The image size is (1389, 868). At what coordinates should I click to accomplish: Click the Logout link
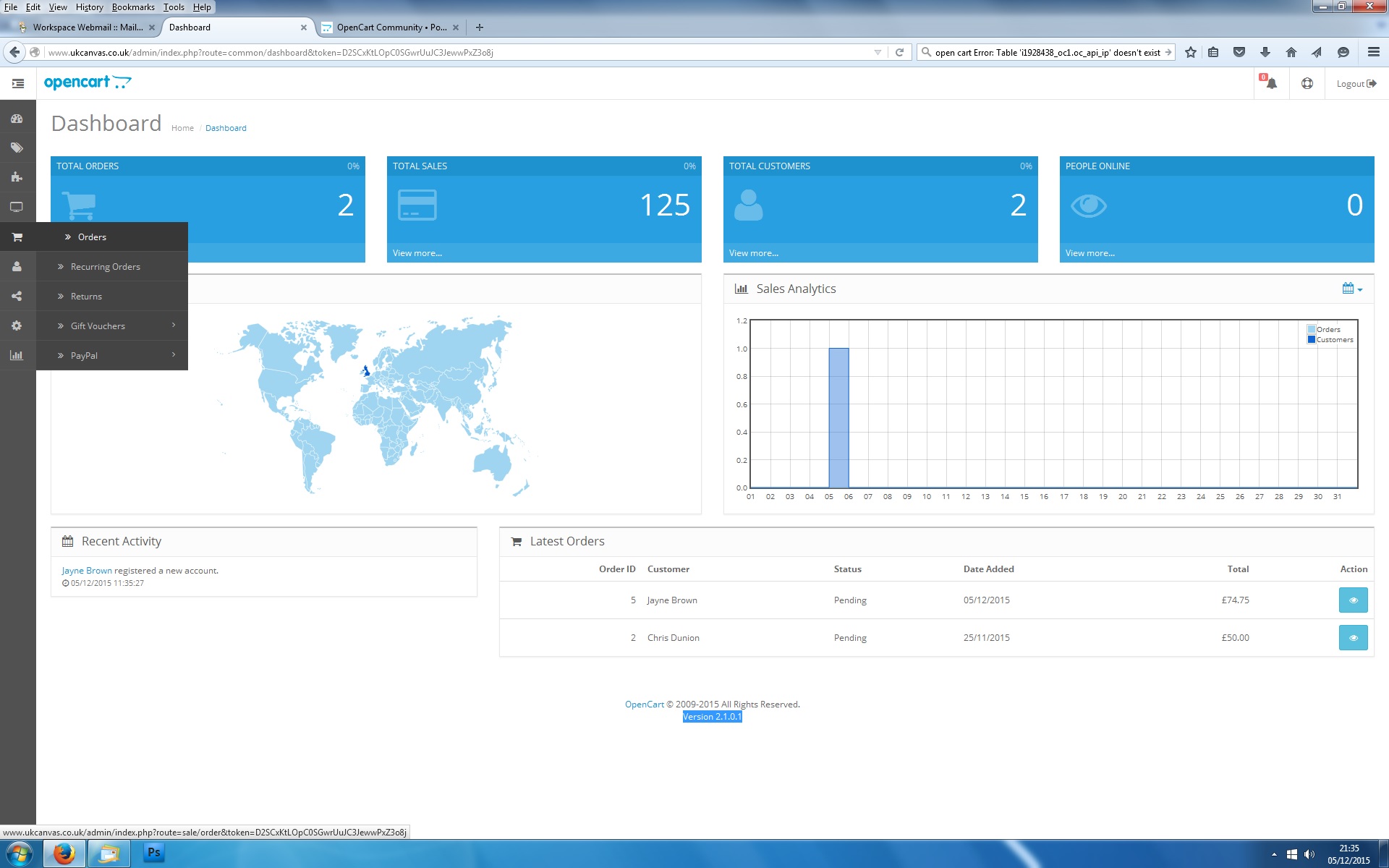(x=1356, y=84)
